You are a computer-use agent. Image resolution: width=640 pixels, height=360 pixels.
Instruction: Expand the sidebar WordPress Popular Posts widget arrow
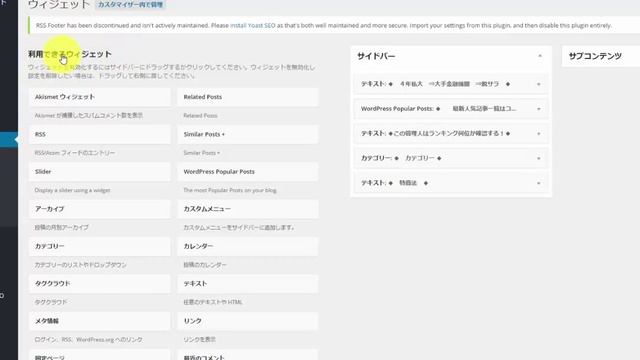point(539,109)
